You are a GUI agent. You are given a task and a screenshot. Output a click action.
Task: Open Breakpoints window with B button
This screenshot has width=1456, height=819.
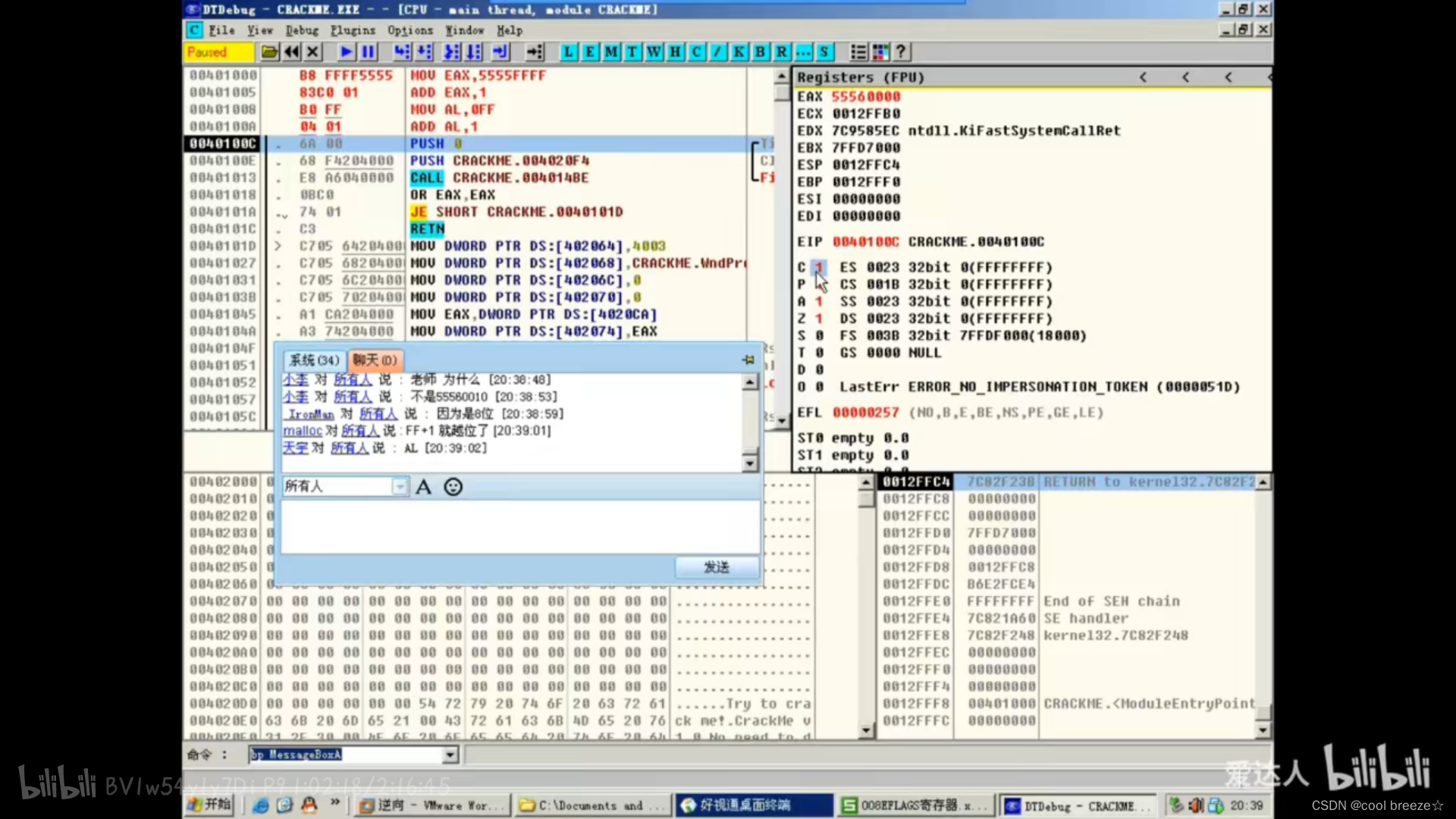[x=760, y=52]
